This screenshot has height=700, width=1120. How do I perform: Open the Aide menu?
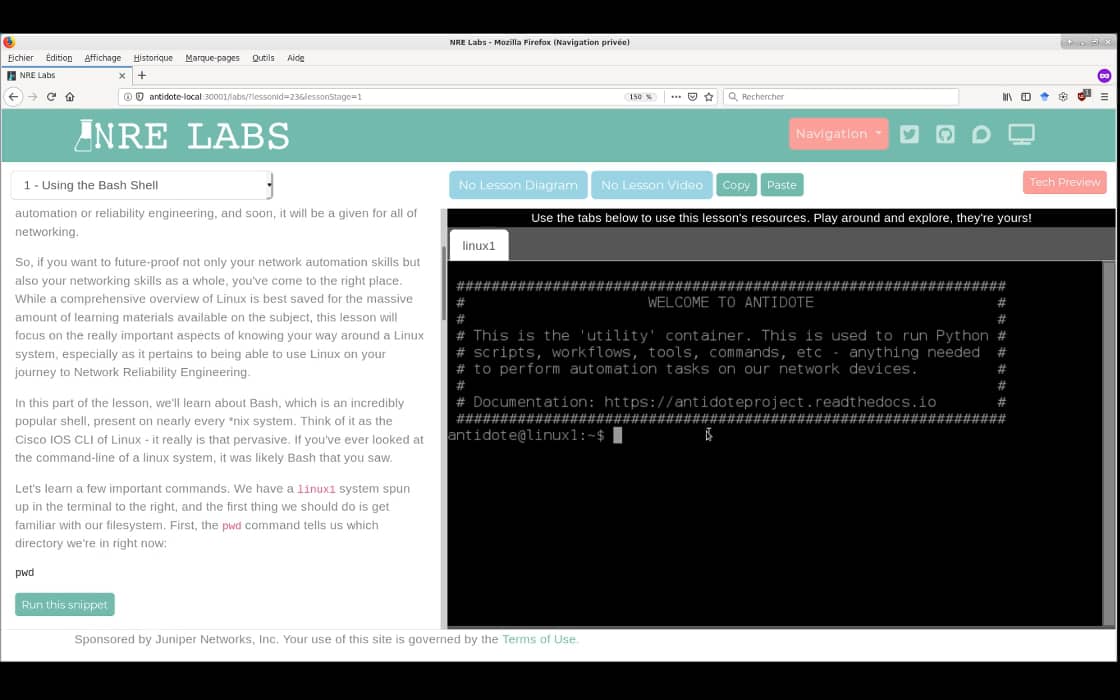(x=296, y=58)
